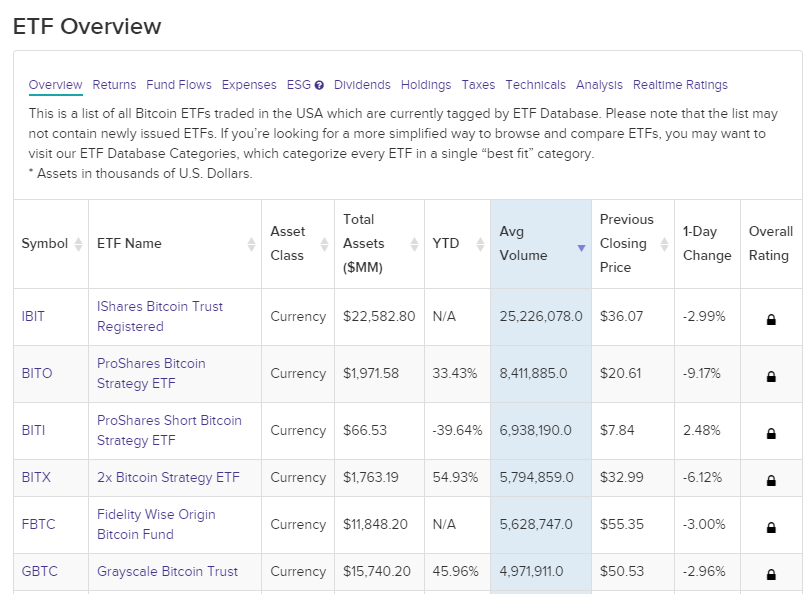Open the Fund Flows tab

tap(179, 85)
